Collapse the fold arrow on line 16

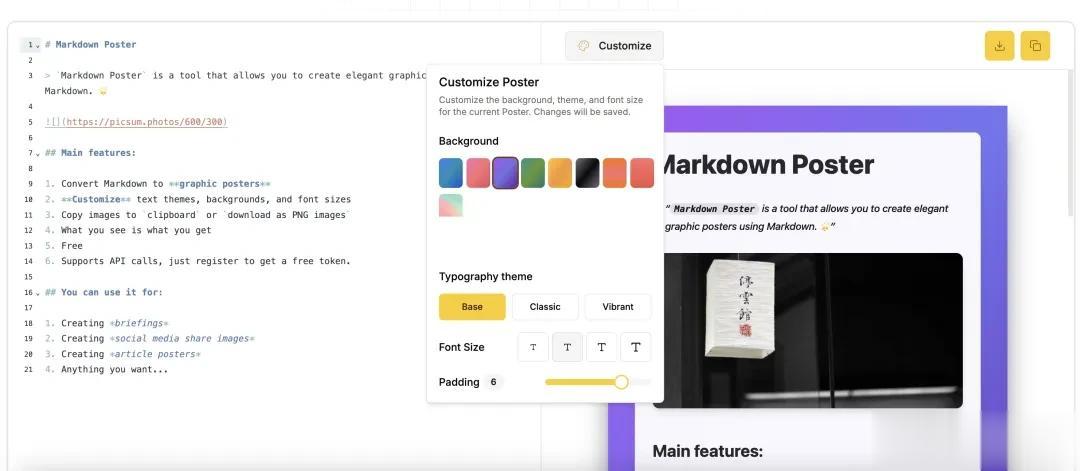click(x=37, y=293)
